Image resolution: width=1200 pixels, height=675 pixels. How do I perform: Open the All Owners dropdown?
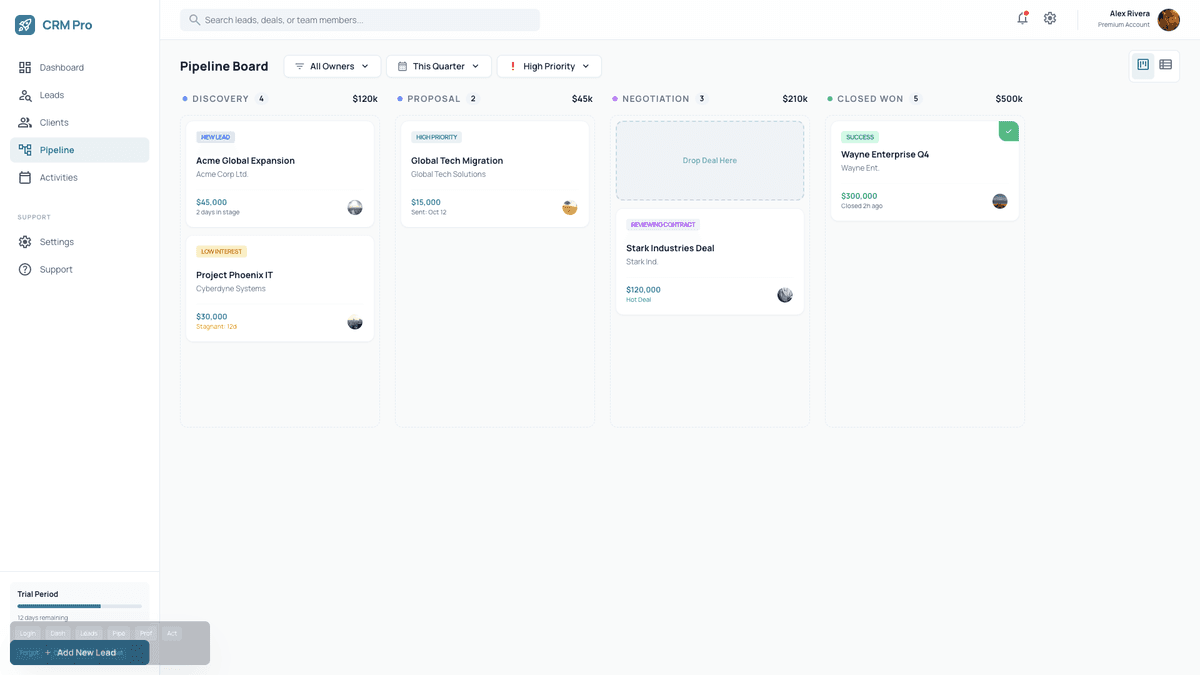coord(331,65)
